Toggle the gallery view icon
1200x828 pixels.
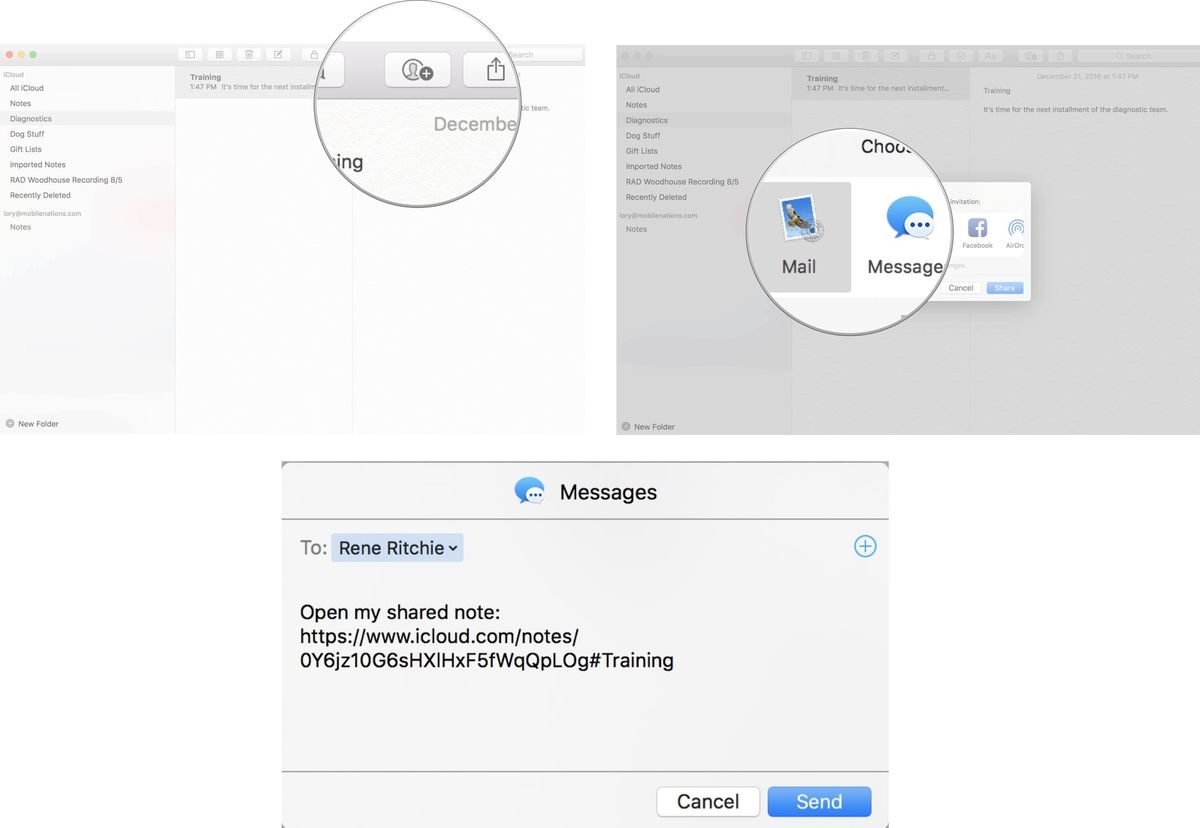click(x=219, y=54)
